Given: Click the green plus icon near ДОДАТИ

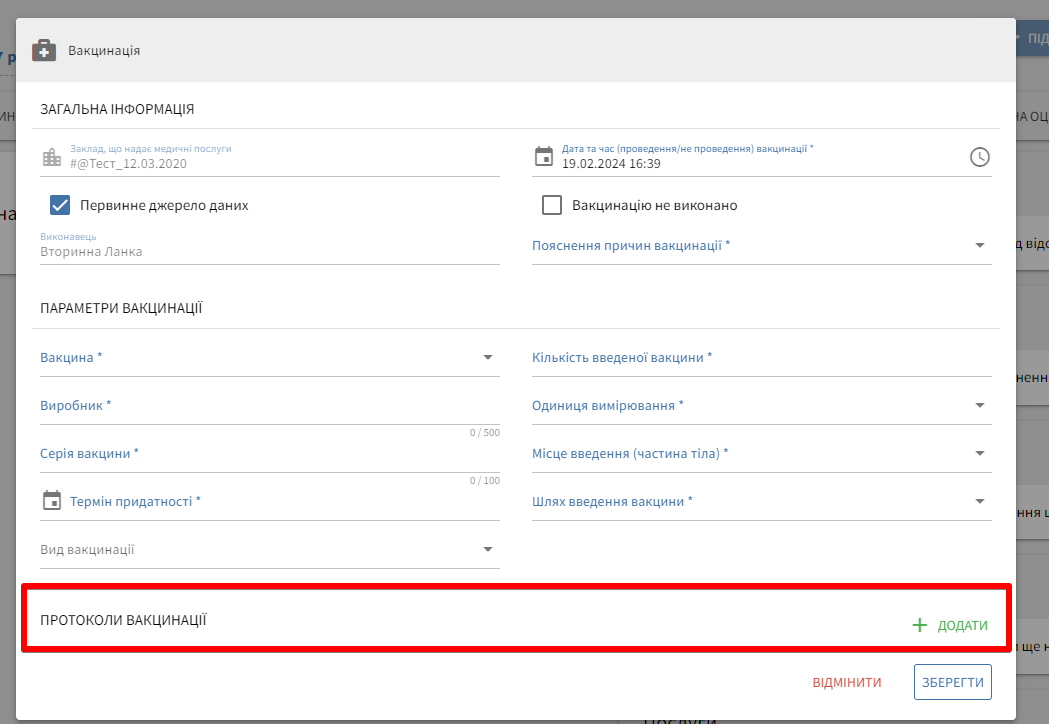Looking at the screenshot, I should tap(919, 625).
